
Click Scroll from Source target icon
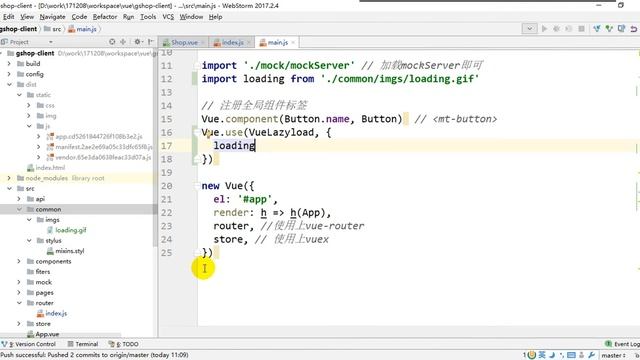click(x=112, y=42)
